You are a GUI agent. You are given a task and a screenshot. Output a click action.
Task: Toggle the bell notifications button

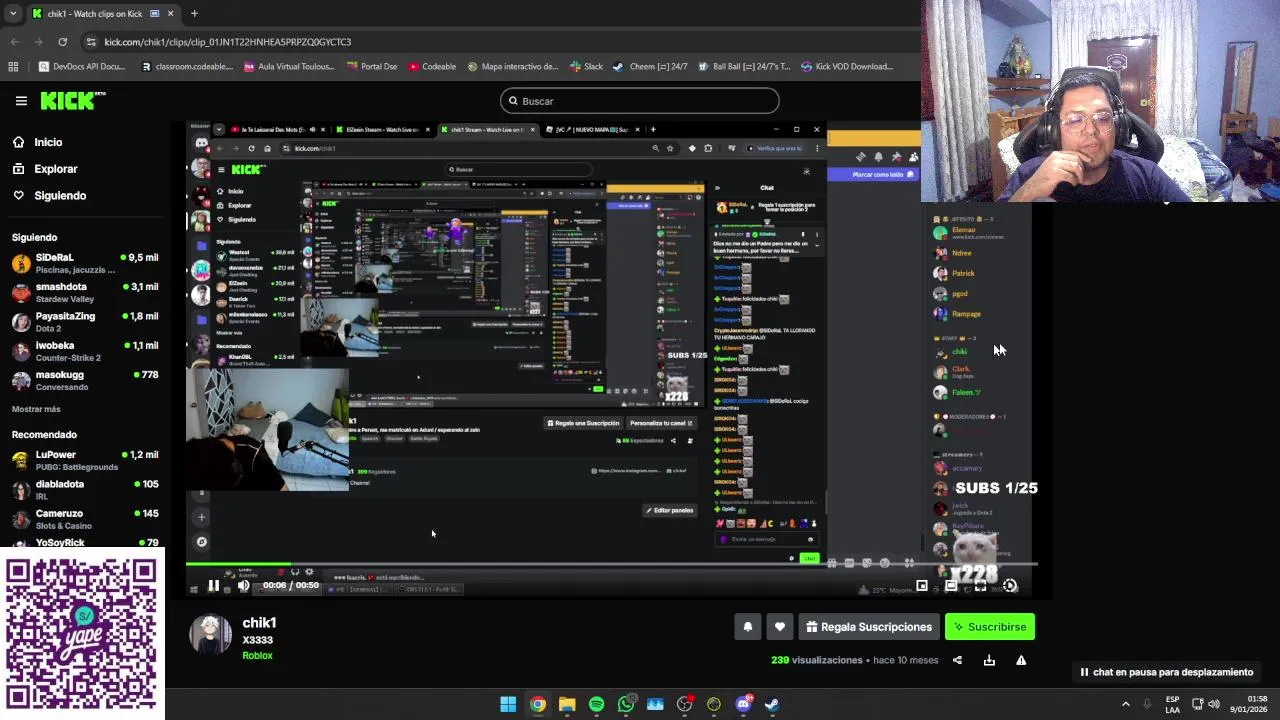(x=747, y=627)
